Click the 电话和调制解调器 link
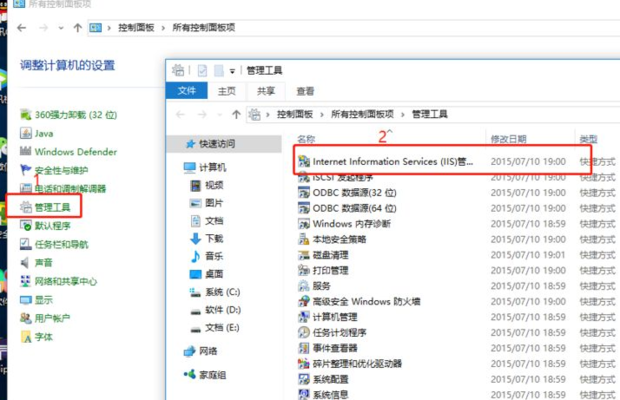Viewport: 620px width, 400px height. click(70, 189)
